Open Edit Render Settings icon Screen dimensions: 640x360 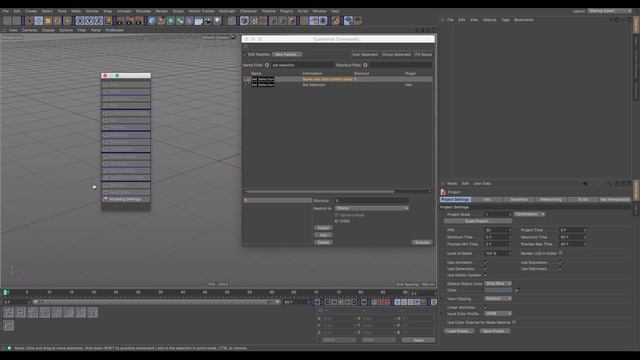pos(139,21)
